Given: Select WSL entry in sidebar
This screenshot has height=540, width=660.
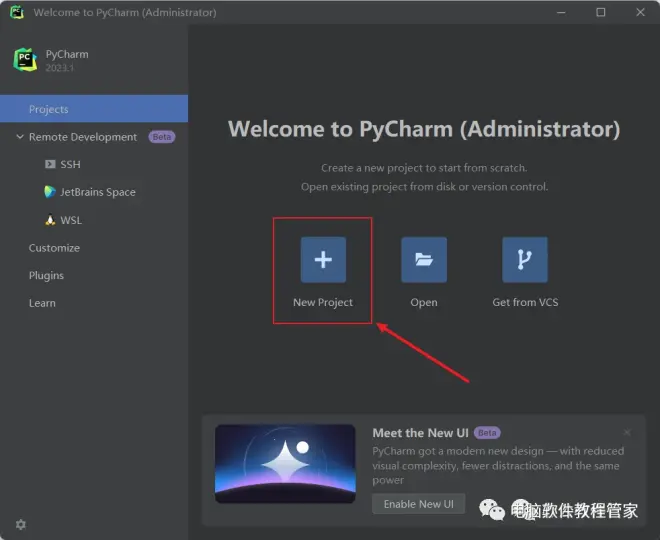Looking at the screenshot, I should coord(71,220).
